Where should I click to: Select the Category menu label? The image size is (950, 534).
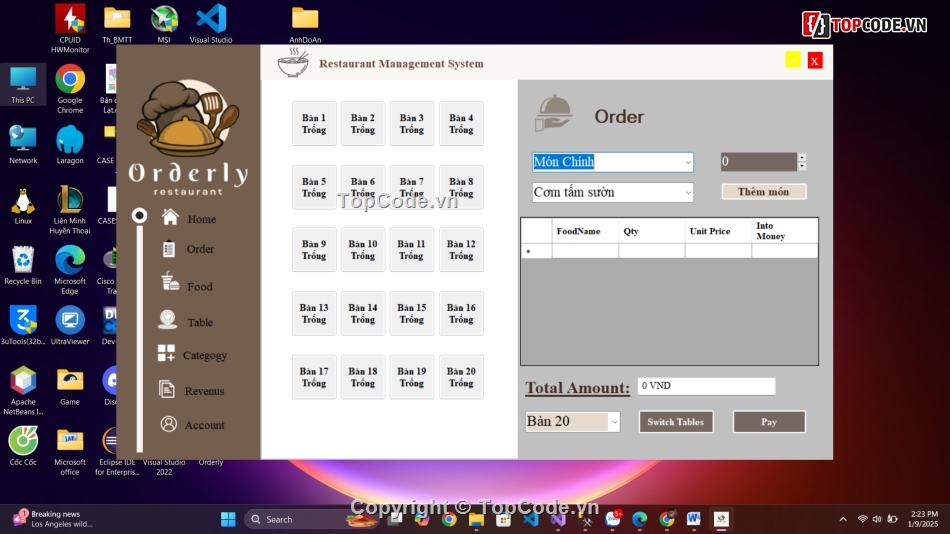[205, 355]
